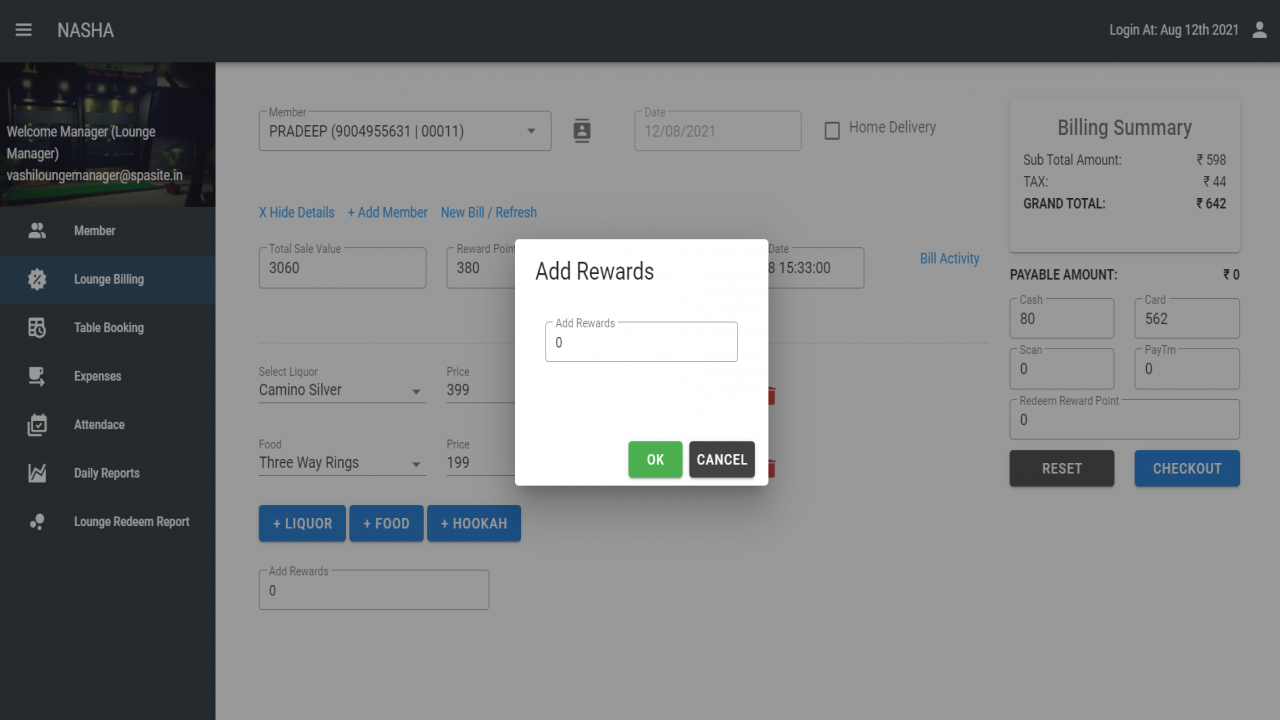Screen dimensions: 1280x720
Task: Click the Table Booking sidebar icon
Action: (x=37, y=328)
